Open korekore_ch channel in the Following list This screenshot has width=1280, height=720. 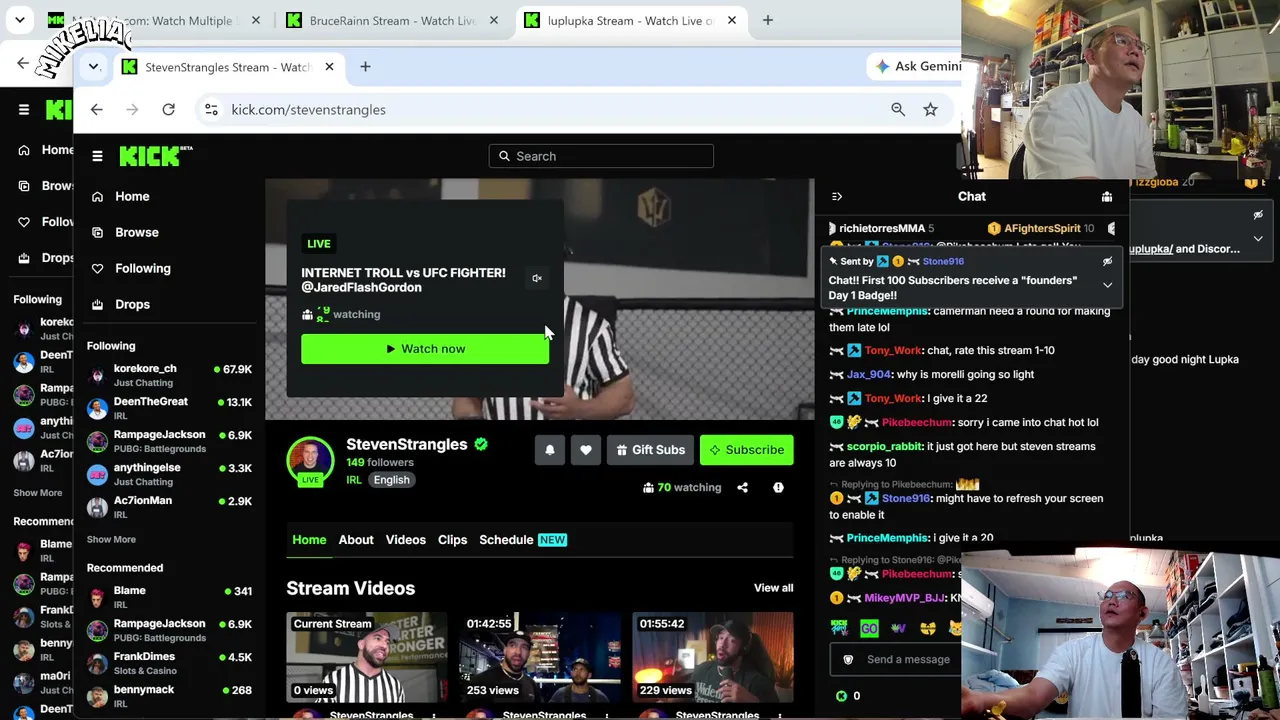point(169,375)
